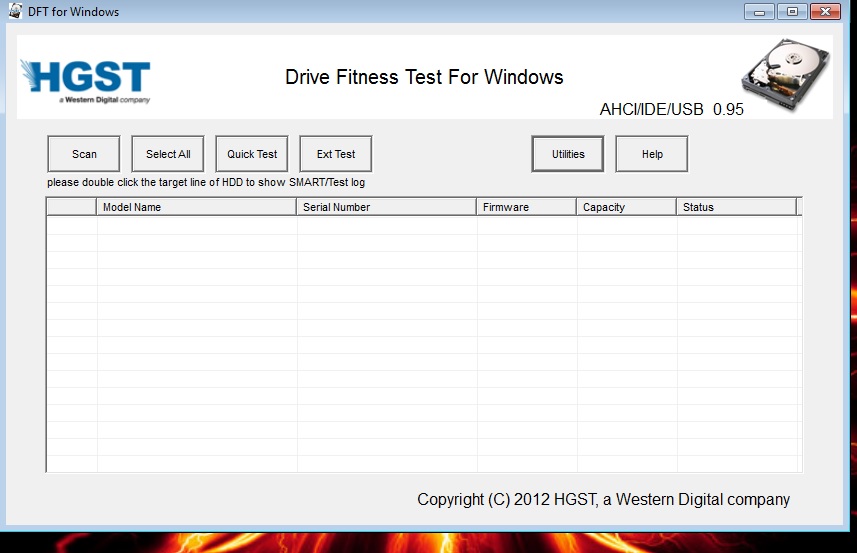857x553 pixels.
Task: Click the DFT app icon in title bar
Action: (x=15, y=11)
